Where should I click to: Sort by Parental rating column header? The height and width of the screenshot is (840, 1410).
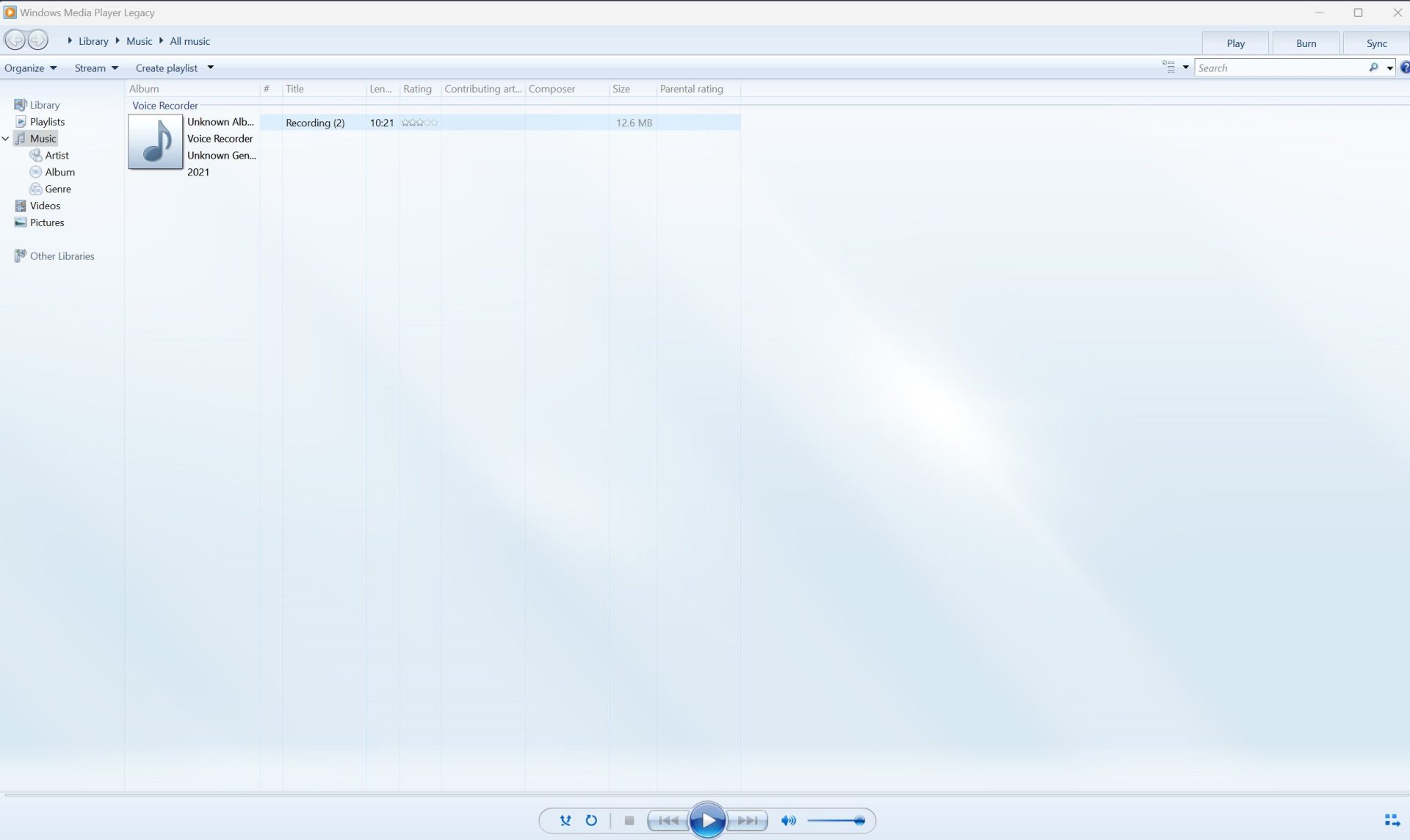click(698, 89)
